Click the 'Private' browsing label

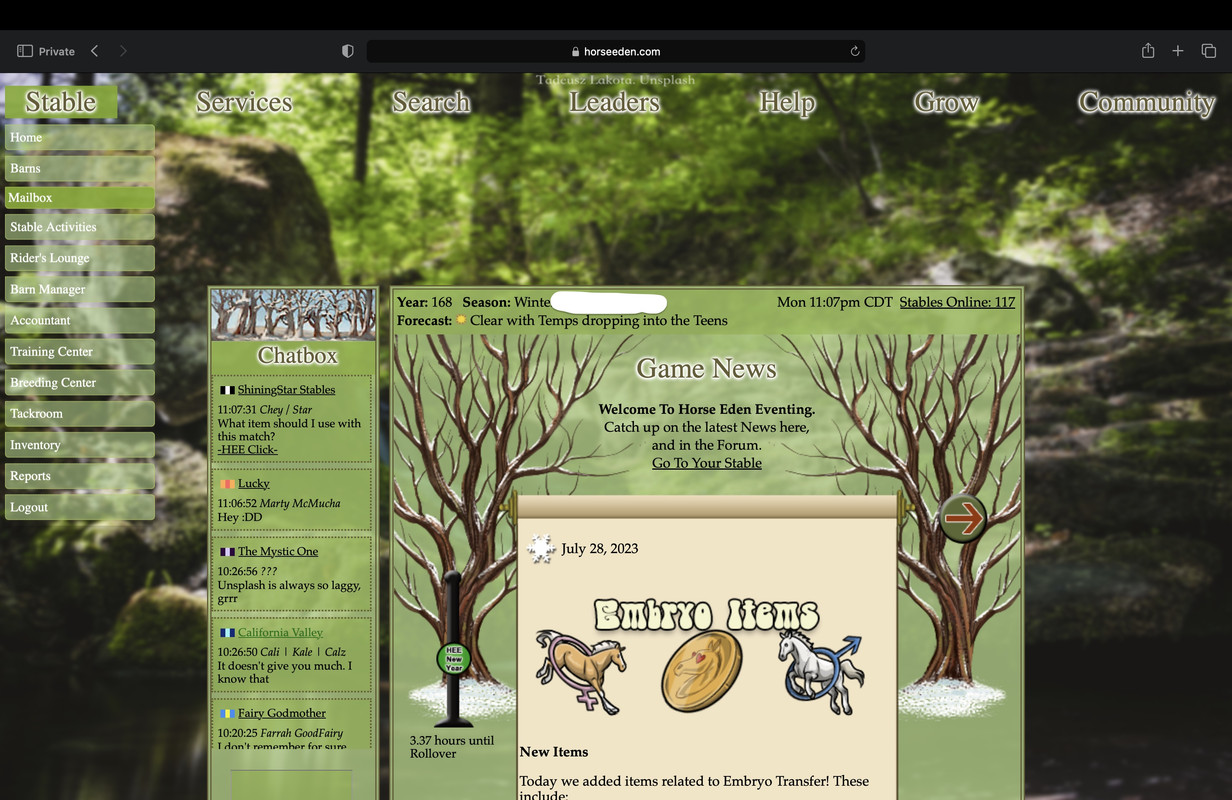point(57,51)
